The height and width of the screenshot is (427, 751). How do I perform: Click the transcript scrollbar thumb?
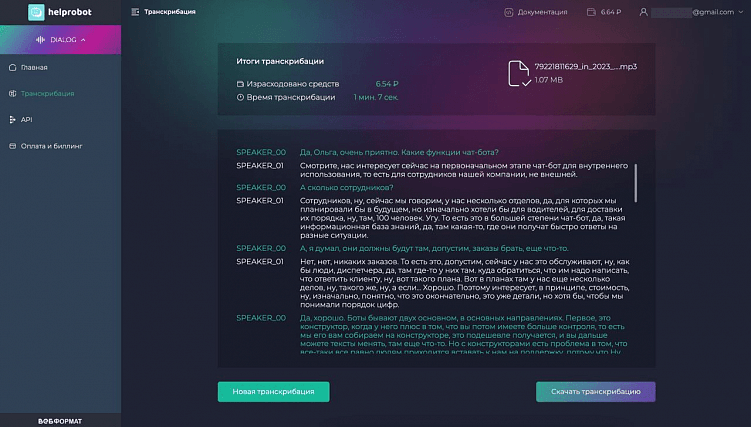(636, 183)
